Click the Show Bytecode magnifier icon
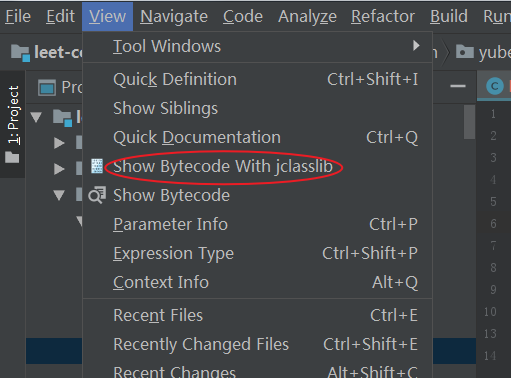The height and width of the screenshot is (378, 511). 97,195
